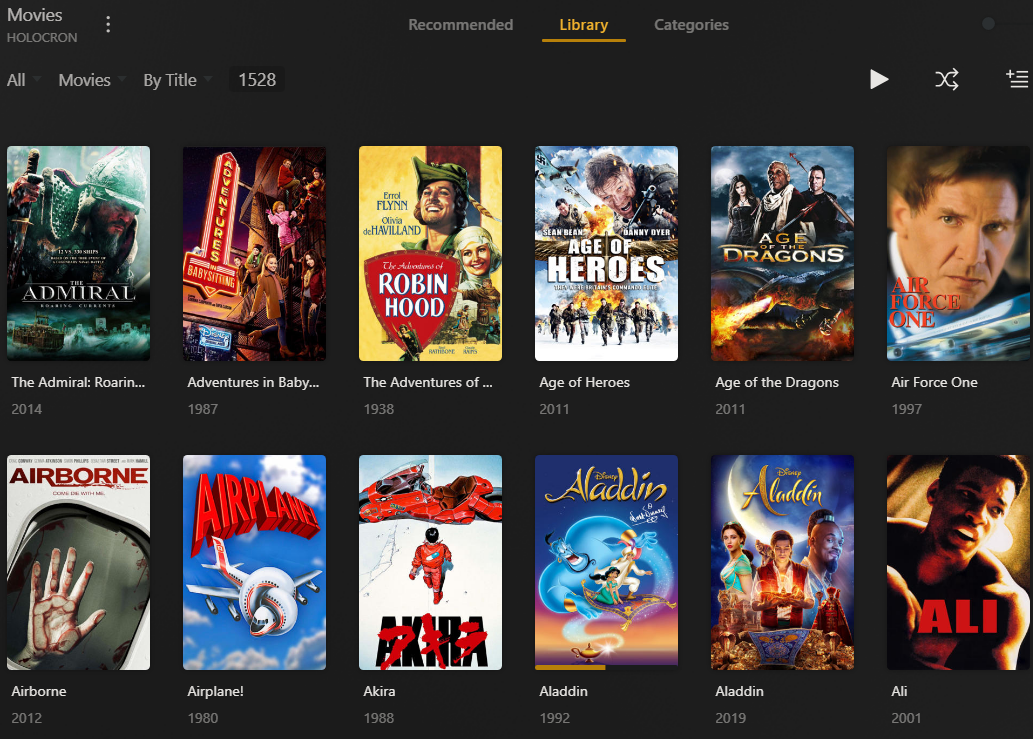Open the Airborne poster
This screenshot has width=1033, height=739.
pyautogui.click(x=78, y=562)
